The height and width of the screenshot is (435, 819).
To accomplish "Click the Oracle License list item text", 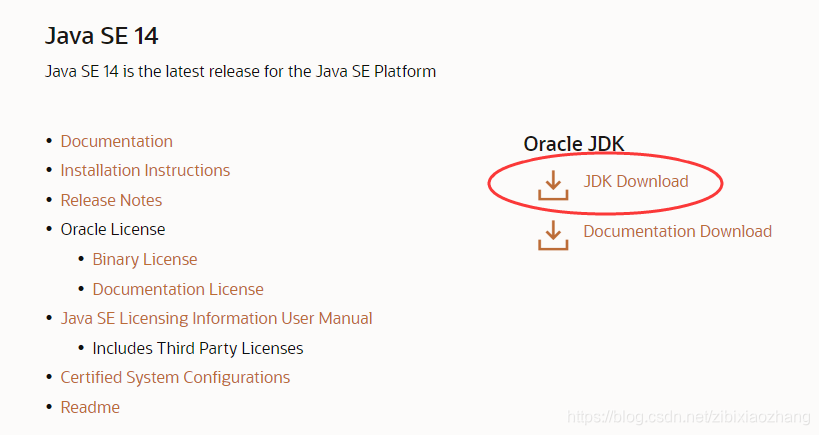I will click(x=113, y=230).
